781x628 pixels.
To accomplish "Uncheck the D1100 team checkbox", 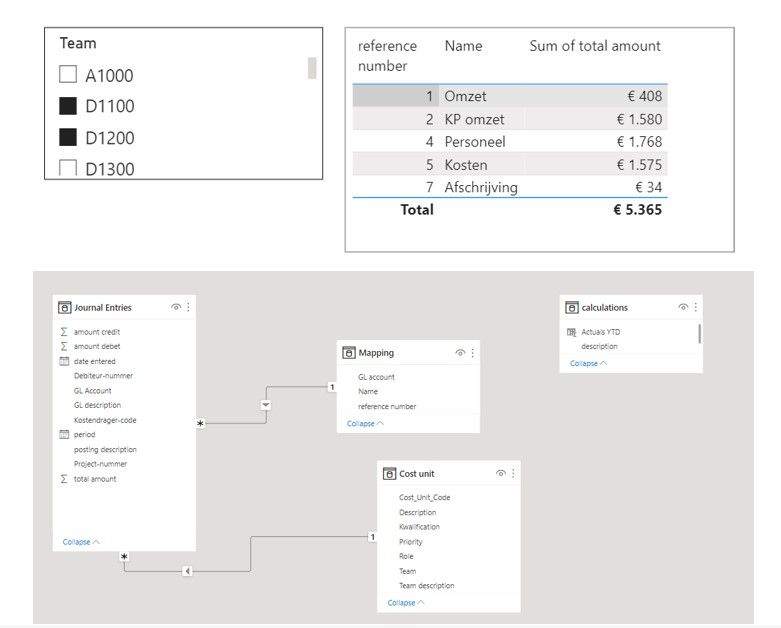I will (x=68, y=106).
